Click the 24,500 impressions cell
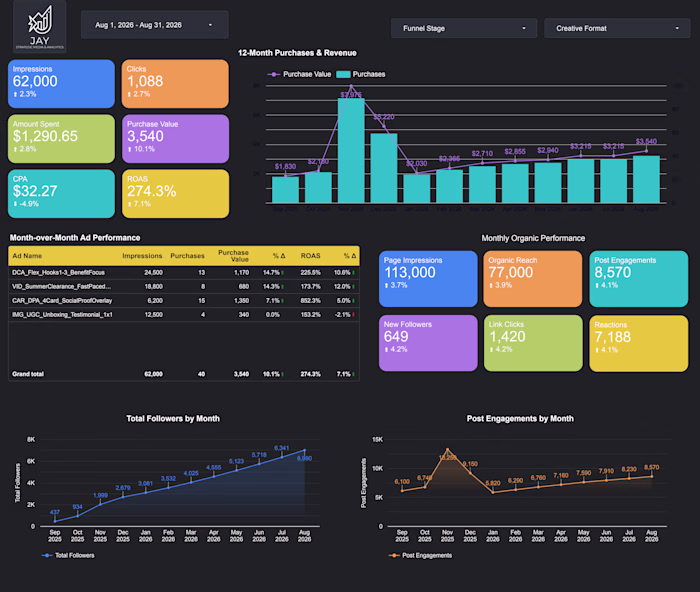700x592 pixels. [x=154, y=272]
